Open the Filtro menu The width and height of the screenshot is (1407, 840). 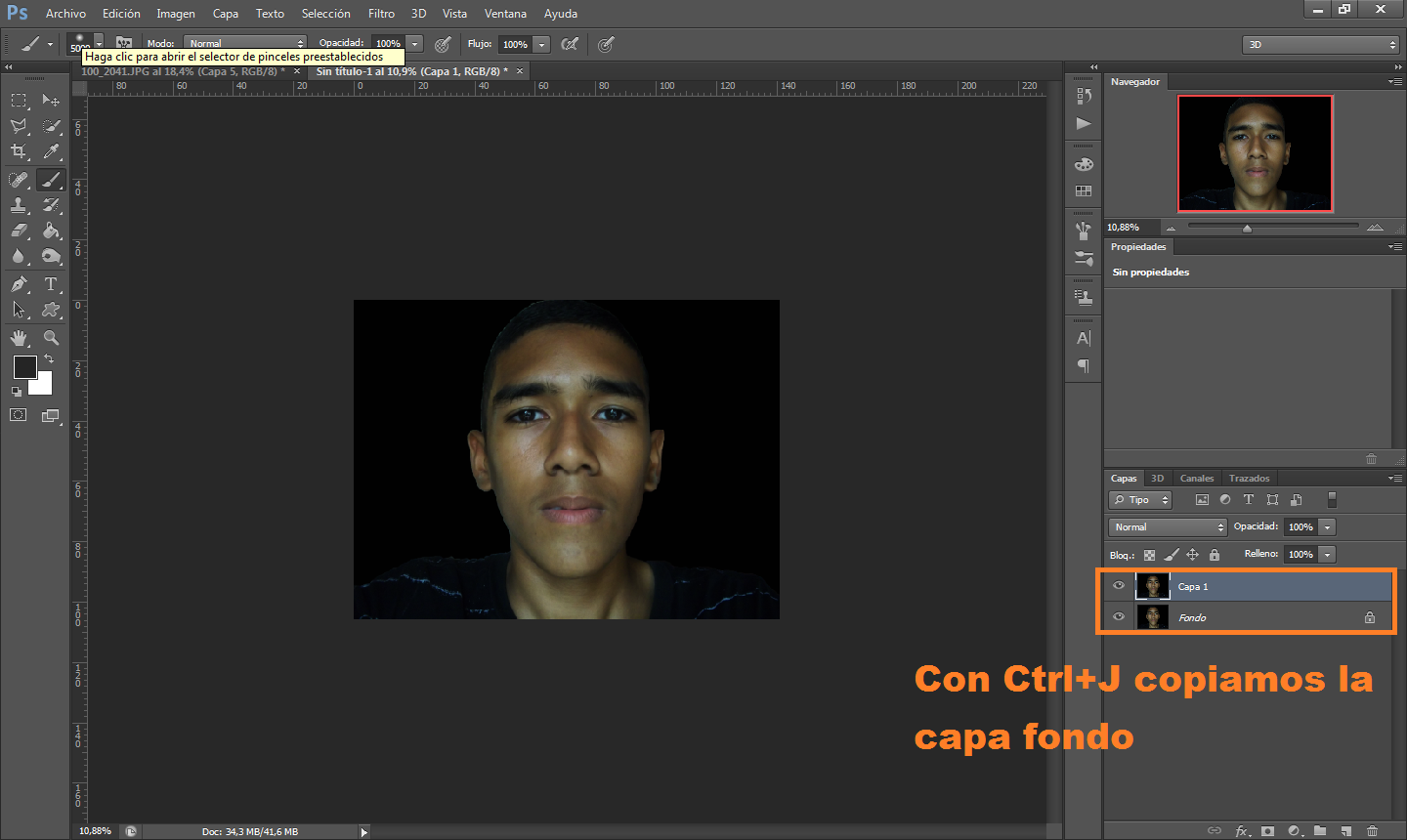381,14
